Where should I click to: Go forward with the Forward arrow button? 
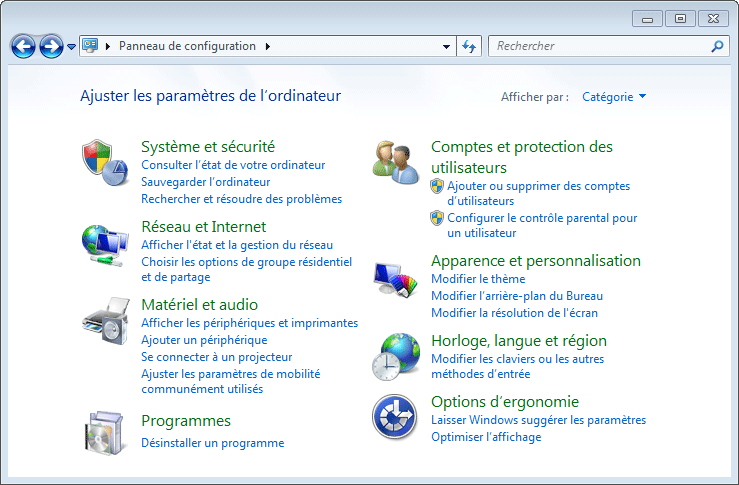pyautogui.click(x=51, y=46)
